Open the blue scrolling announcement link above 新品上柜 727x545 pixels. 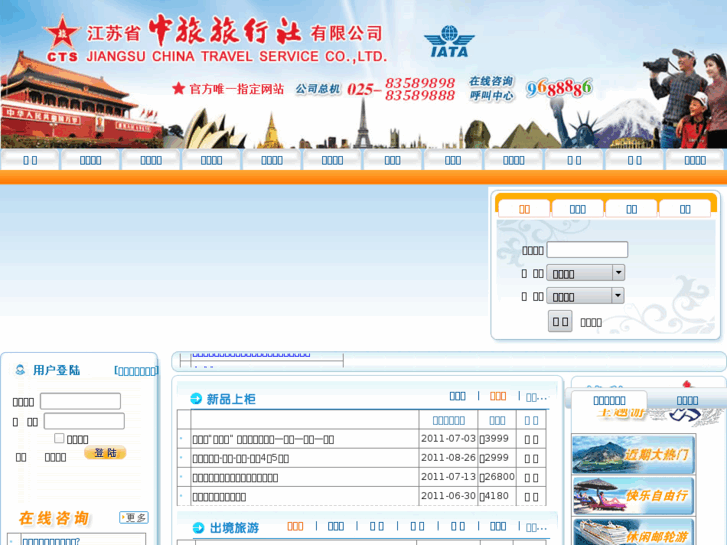(251, 354)
